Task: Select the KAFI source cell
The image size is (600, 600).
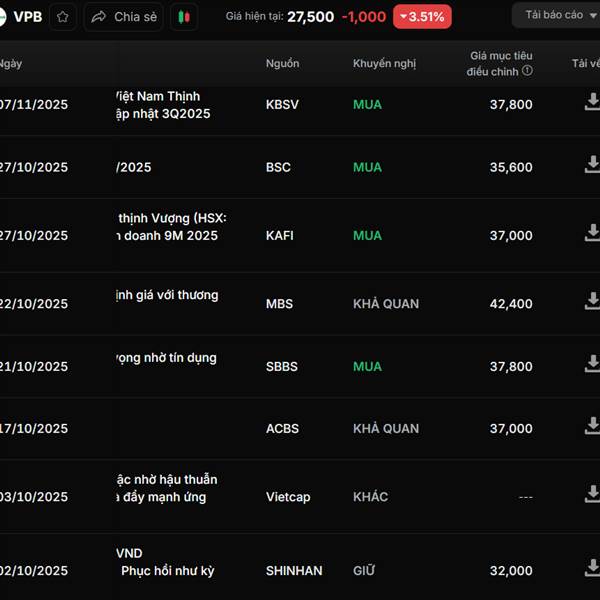Action: [x=280, y=235]
